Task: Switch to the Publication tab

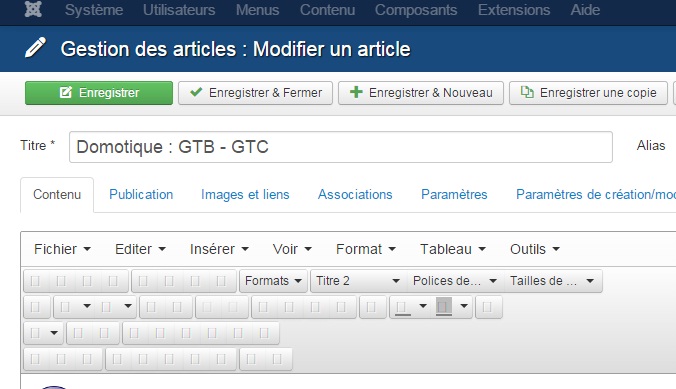Action: click(x=141, y=194)
